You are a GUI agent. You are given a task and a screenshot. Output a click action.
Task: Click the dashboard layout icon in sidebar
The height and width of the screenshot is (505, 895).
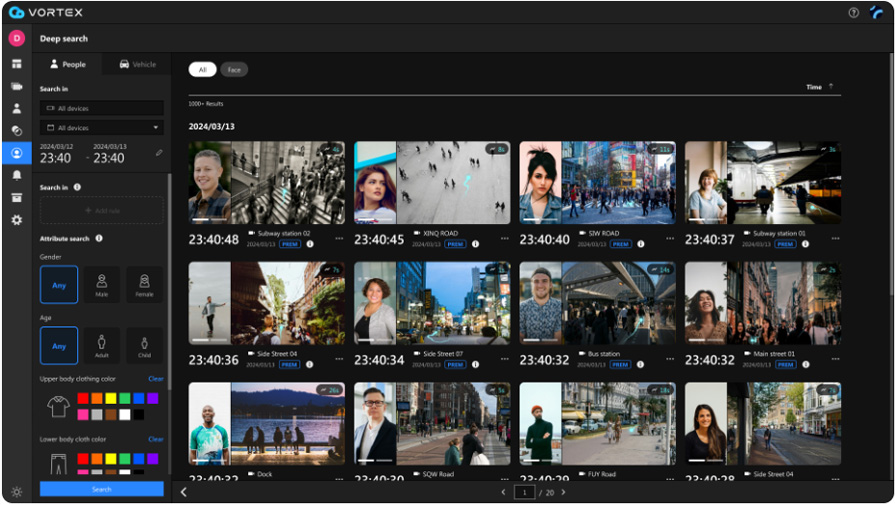click(16, 64)
